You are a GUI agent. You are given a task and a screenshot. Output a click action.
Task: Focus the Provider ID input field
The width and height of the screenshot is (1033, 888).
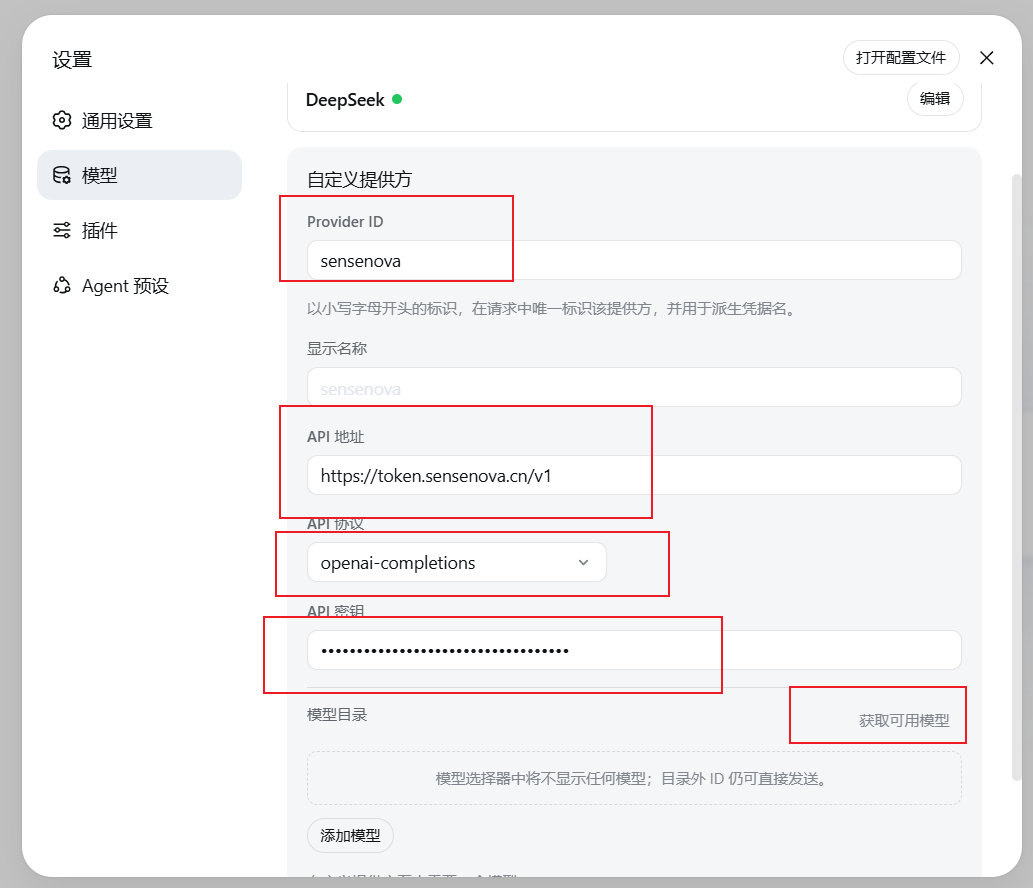click(x=634, y=260)
